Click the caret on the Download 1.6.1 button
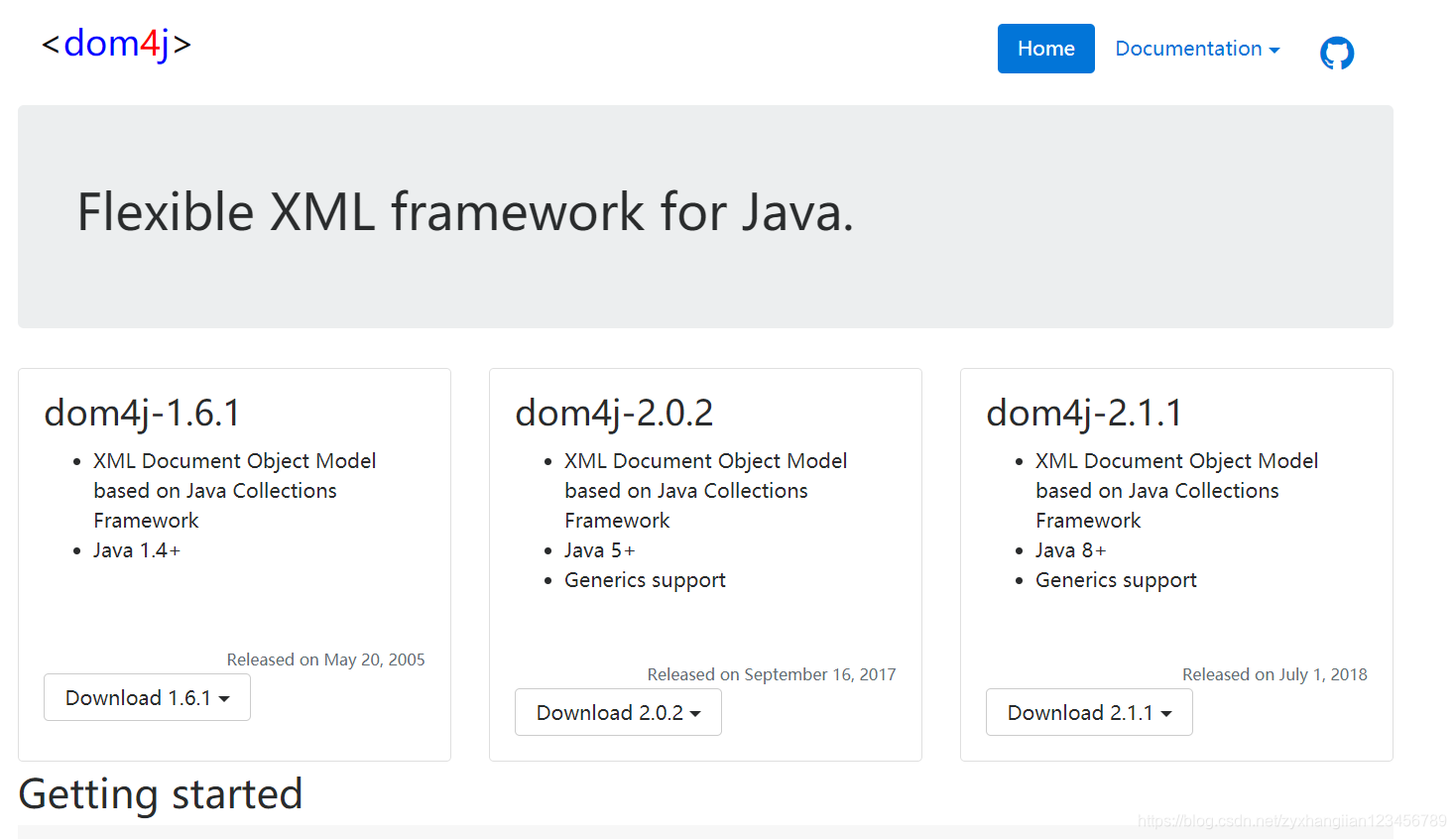Image resolution: width=1456 pixels, height=839 pixels. tap(224, 700)
